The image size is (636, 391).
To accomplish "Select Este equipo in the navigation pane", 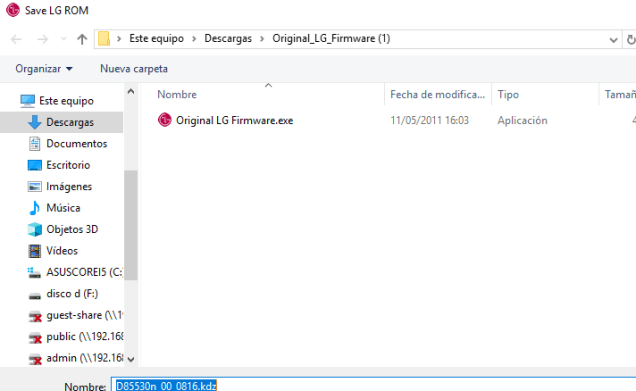I will point(67,101).
